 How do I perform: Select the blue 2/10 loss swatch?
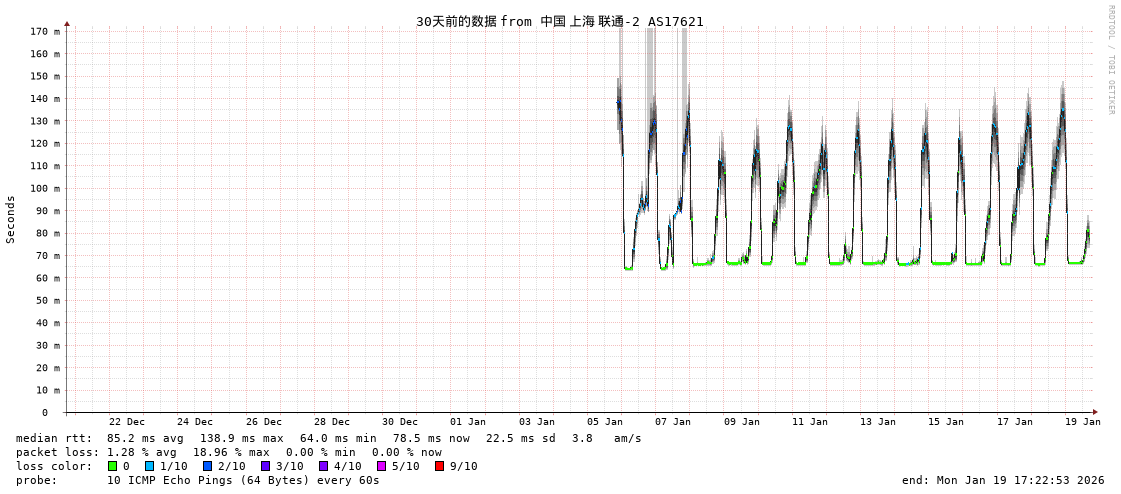pyautogui.click(x=207, y=466)
